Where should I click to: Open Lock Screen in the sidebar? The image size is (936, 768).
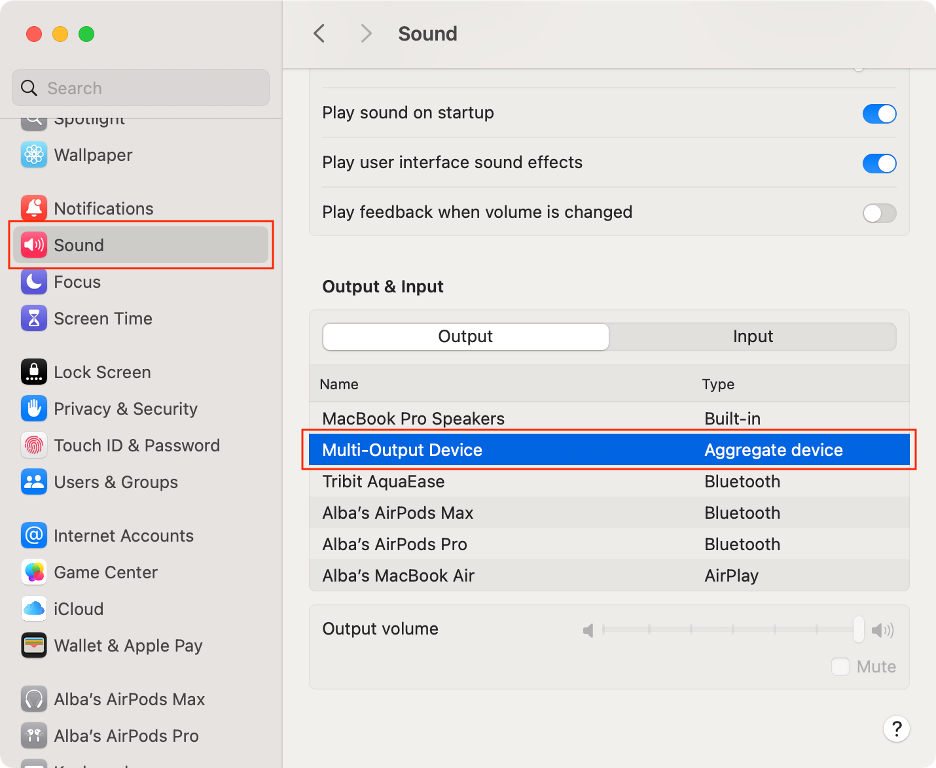102,372
